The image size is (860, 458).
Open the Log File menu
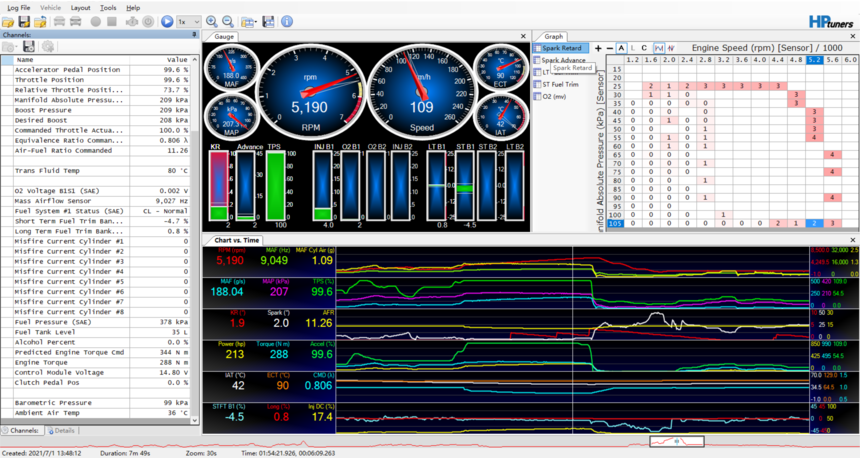coord(19,8)
